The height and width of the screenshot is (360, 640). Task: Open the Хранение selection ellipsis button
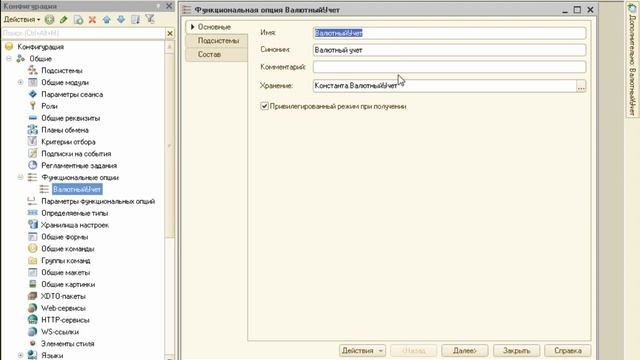(x=581, y=86)
